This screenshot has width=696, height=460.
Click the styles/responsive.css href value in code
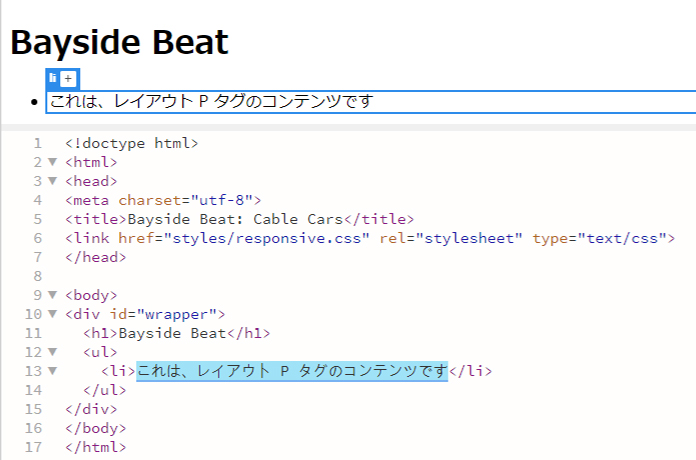click(x=269, y=238)
